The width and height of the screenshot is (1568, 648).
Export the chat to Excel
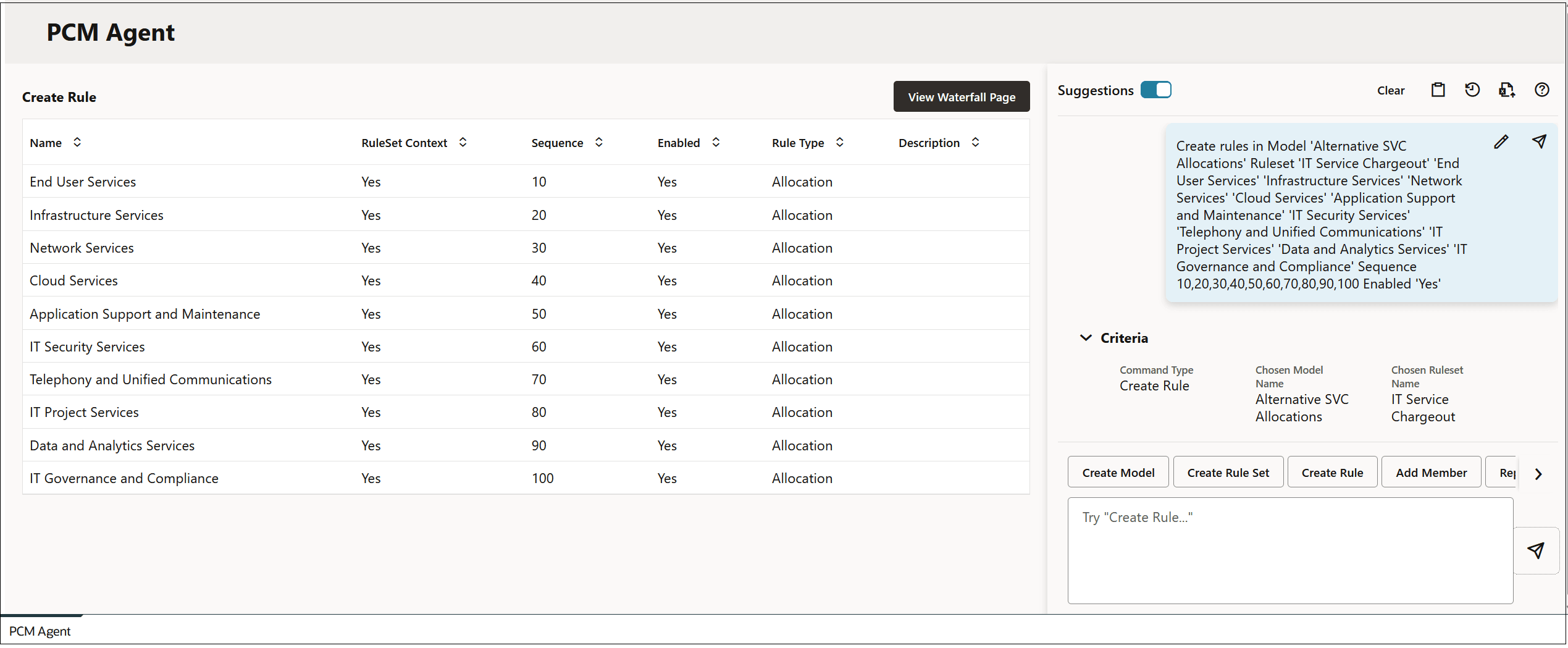click(1507, 90)
